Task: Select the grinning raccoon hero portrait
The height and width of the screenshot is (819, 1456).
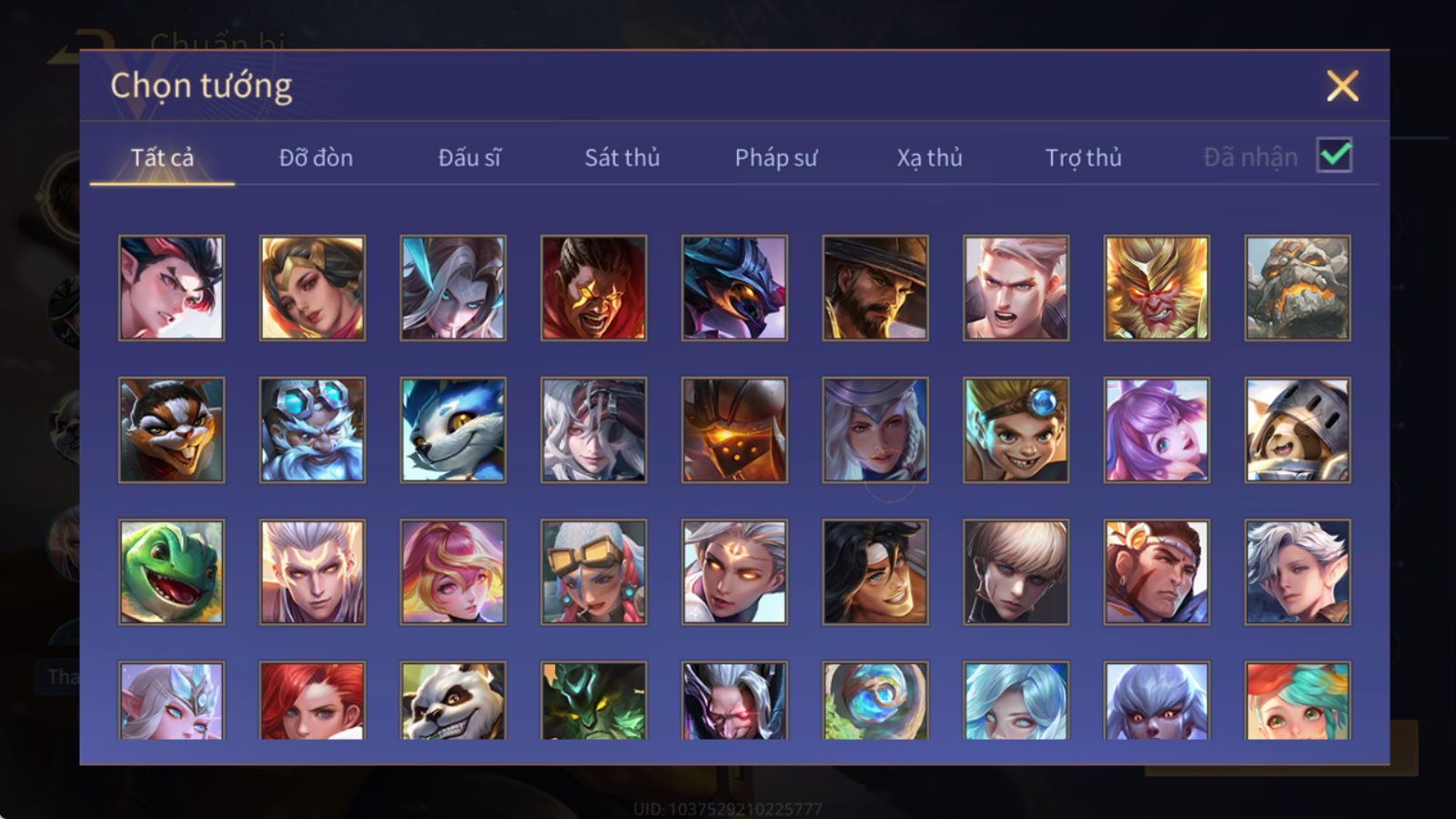Action: (x=171, y=430)
